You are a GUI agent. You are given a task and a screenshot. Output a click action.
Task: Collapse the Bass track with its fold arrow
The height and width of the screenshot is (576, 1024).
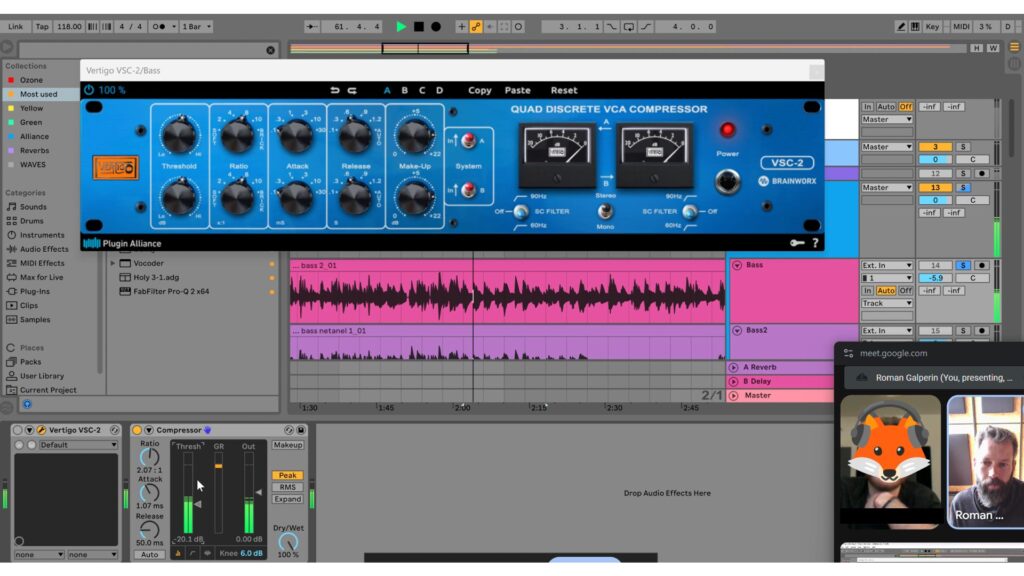click(737, 266)
